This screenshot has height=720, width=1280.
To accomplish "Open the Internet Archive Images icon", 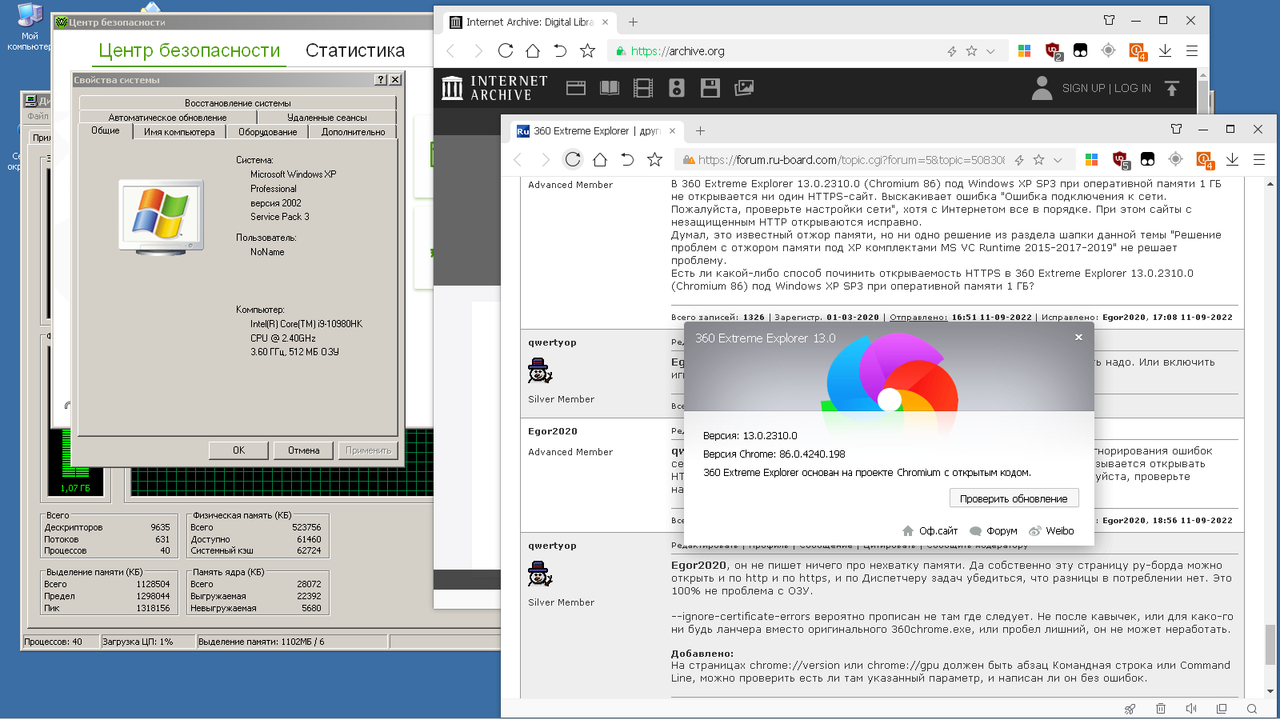I will click(x=744, y=88).
